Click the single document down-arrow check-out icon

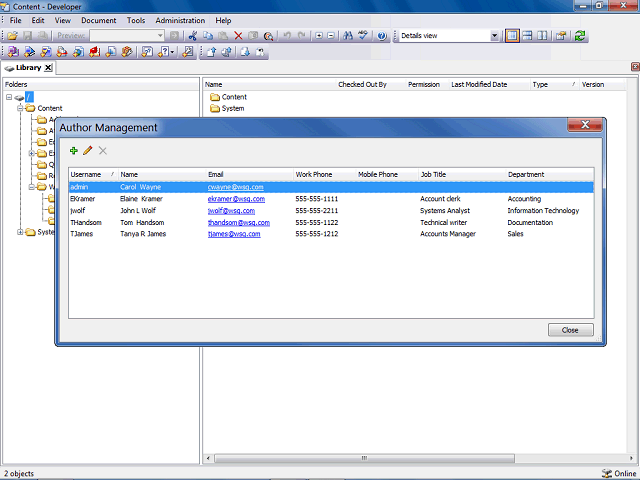tap(245, 52)
